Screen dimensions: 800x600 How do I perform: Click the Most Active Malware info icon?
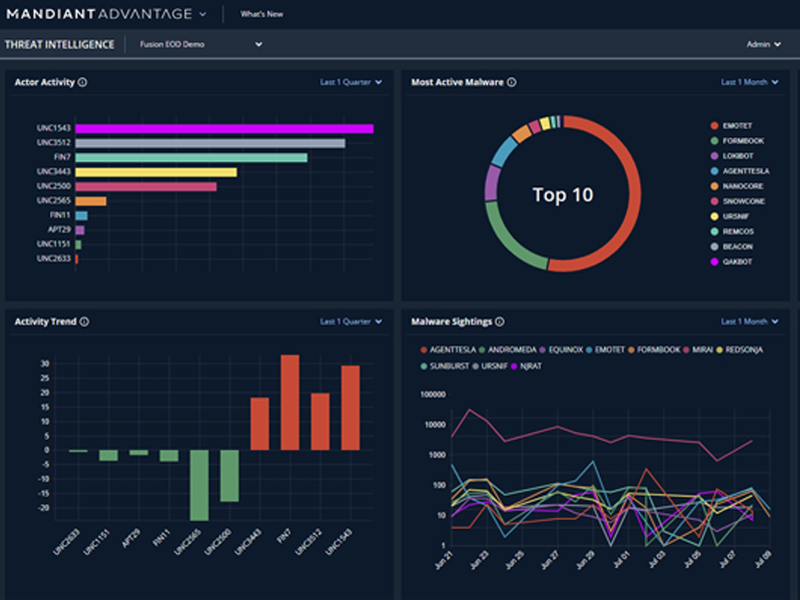(x=511, y=82)
